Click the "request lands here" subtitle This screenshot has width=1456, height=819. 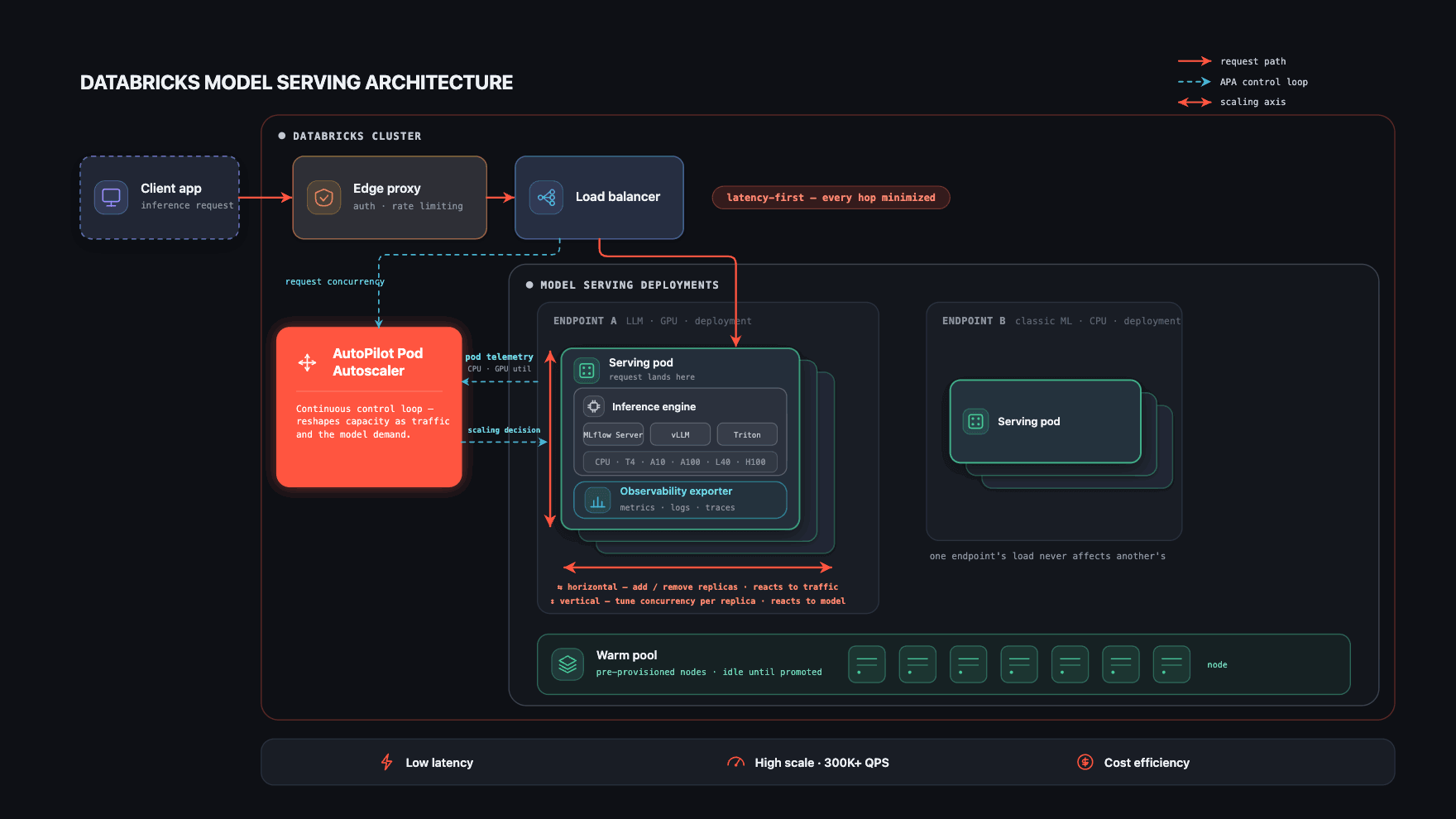(652, 377)
